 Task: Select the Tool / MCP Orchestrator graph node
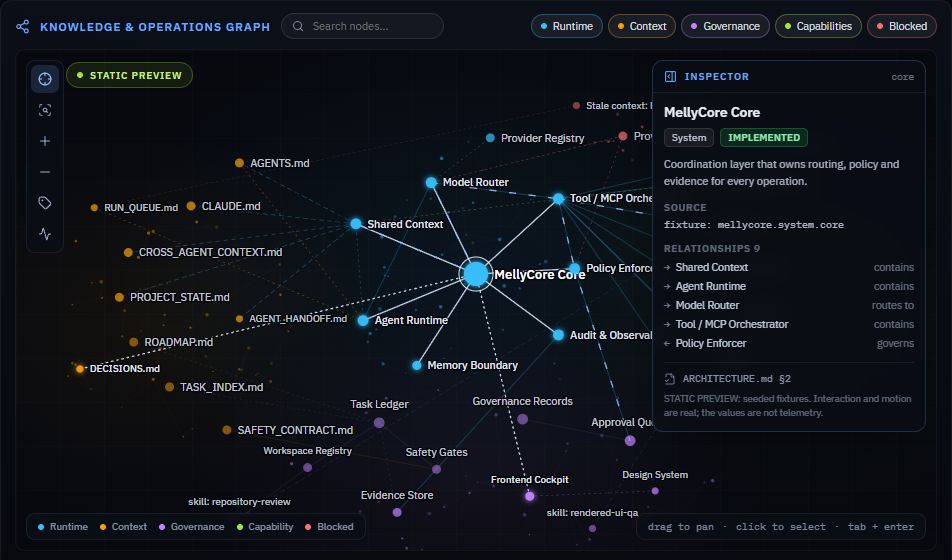pyautogui.click(x=558, y=199)
